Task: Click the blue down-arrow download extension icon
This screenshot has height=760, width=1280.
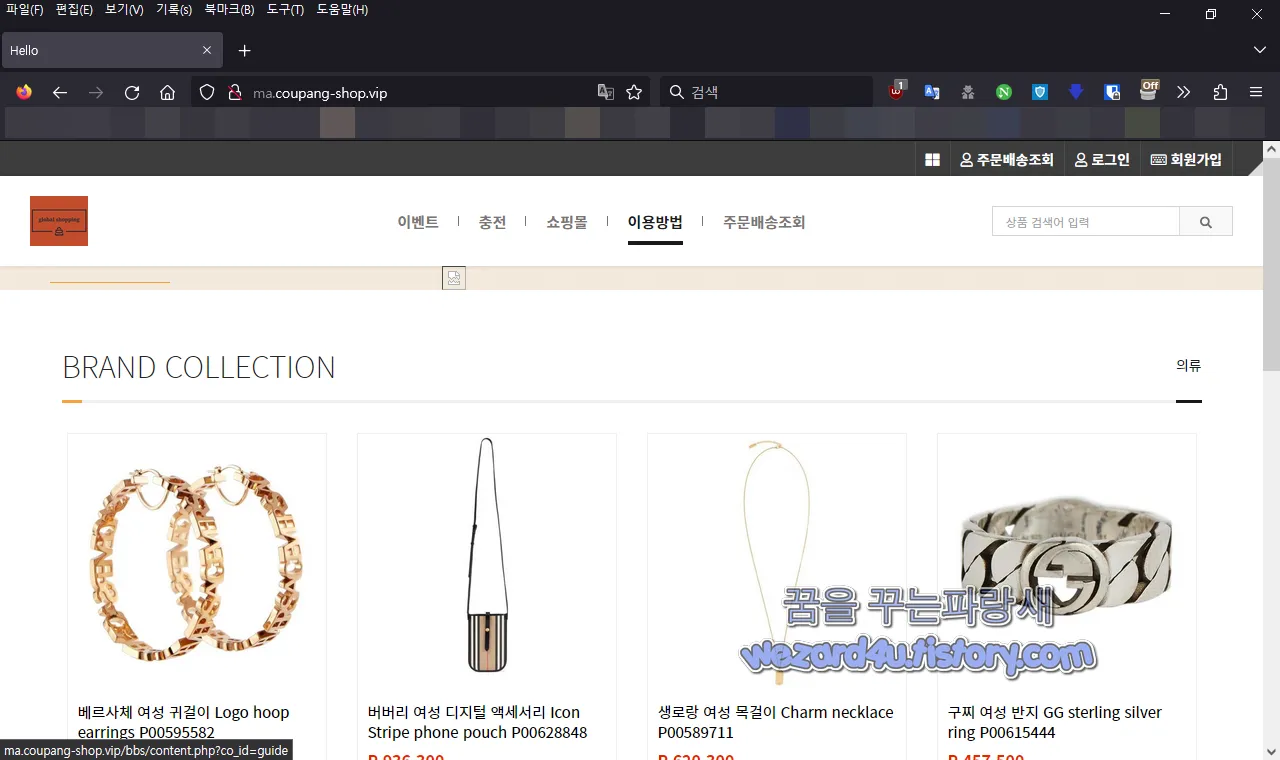Action: [x=1076, y=92]
